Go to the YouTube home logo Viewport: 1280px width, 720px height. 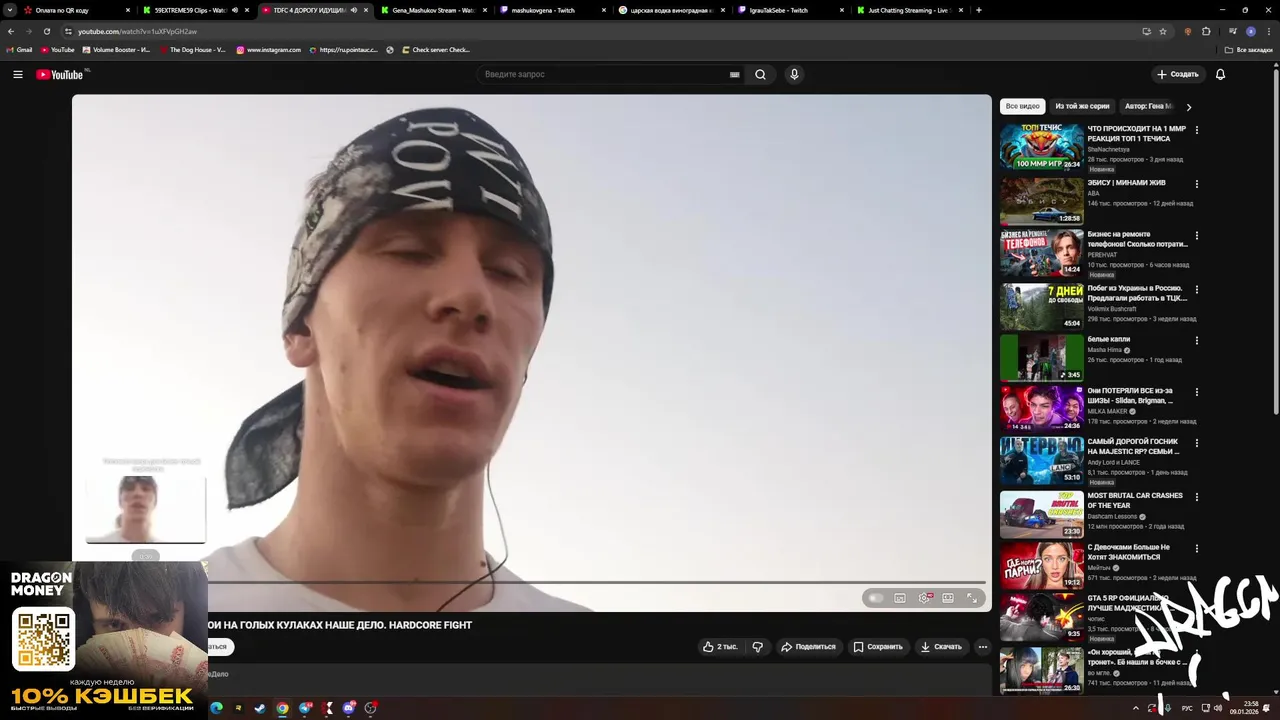click(x=60, y=74)
